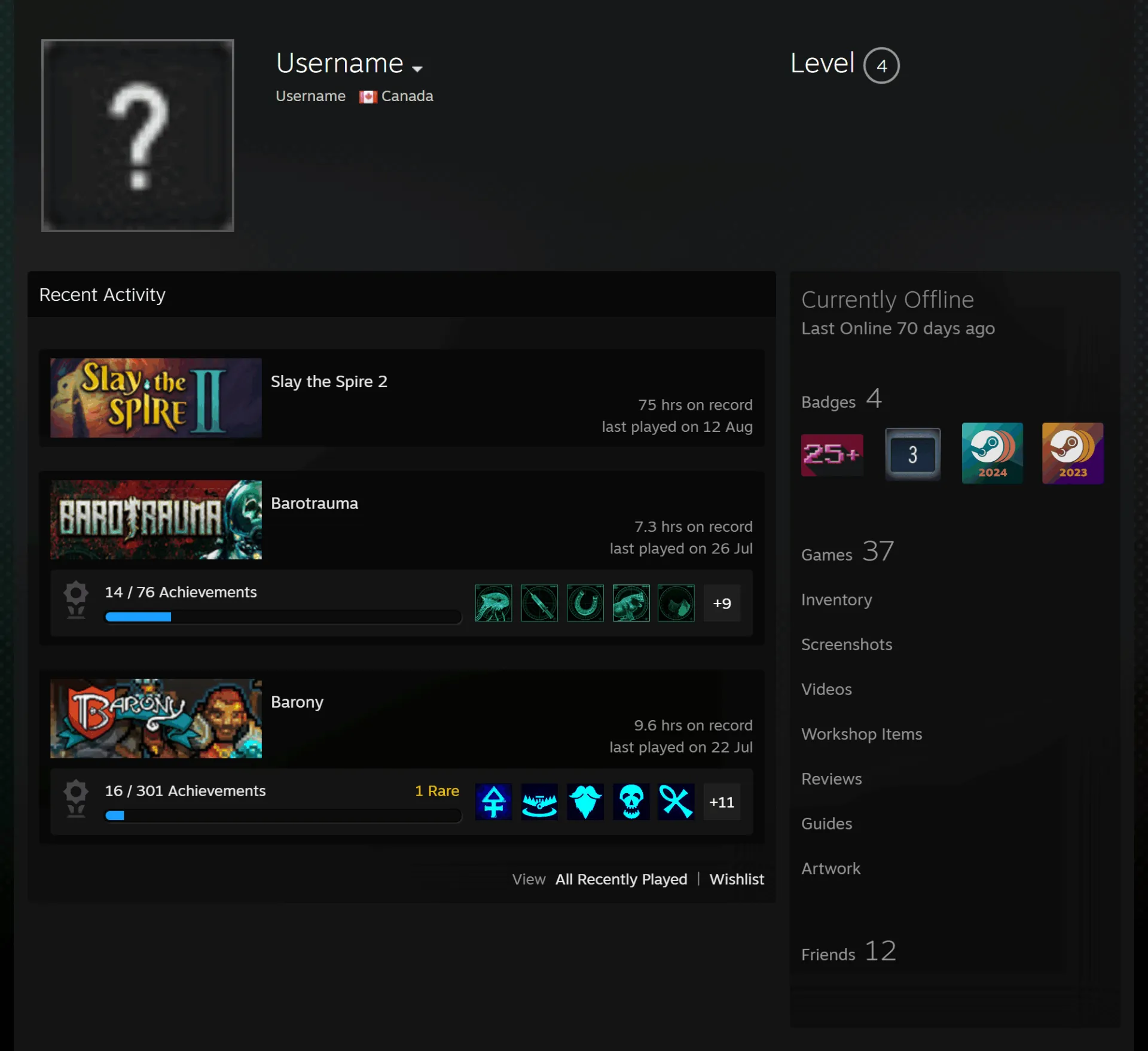Click Barony achievement progress bar
The height and width of the screenshot is (1051, 1148).
tap(283, 815)
